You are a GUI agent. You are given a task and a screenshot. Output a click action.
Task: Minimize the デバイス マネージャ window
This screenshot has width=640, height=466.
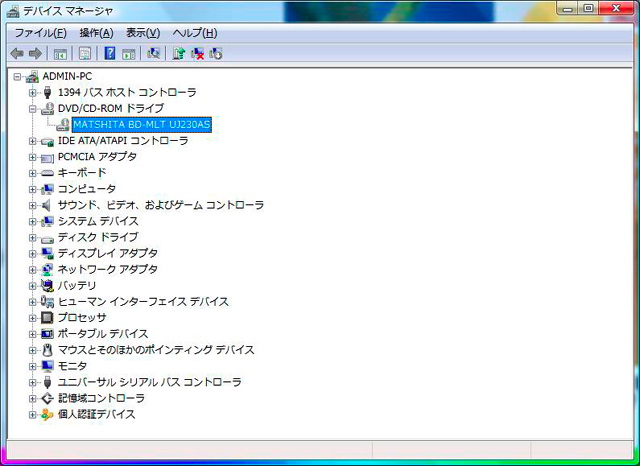[x=568, y=9]
